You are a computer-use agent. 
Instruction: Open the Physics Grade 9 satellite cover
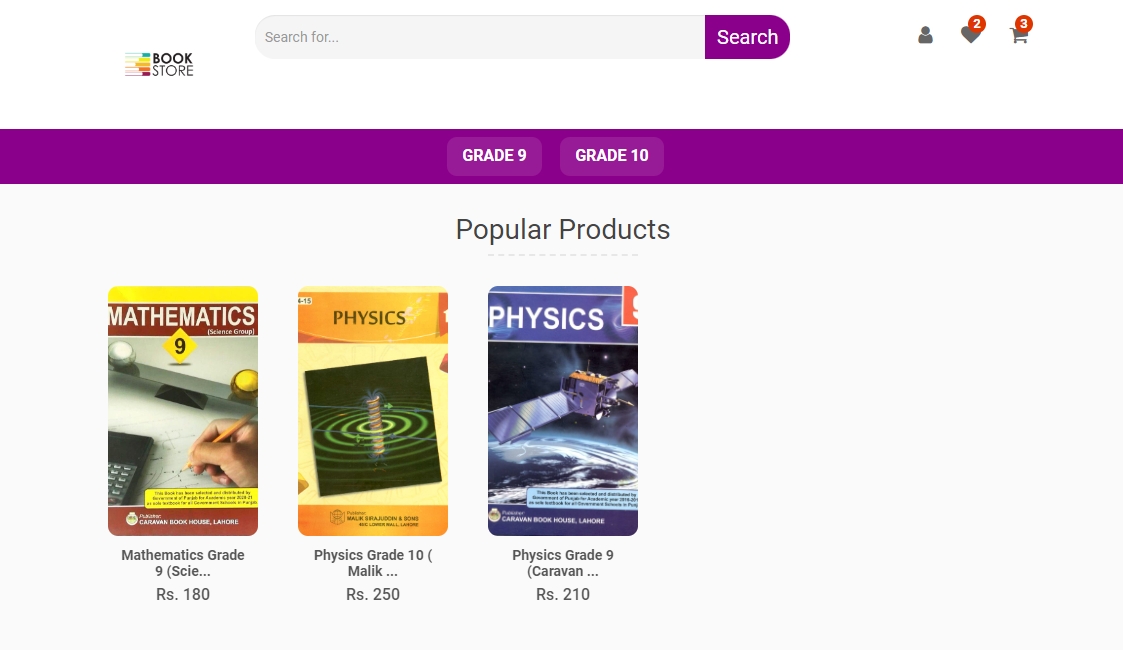point(563,411)
